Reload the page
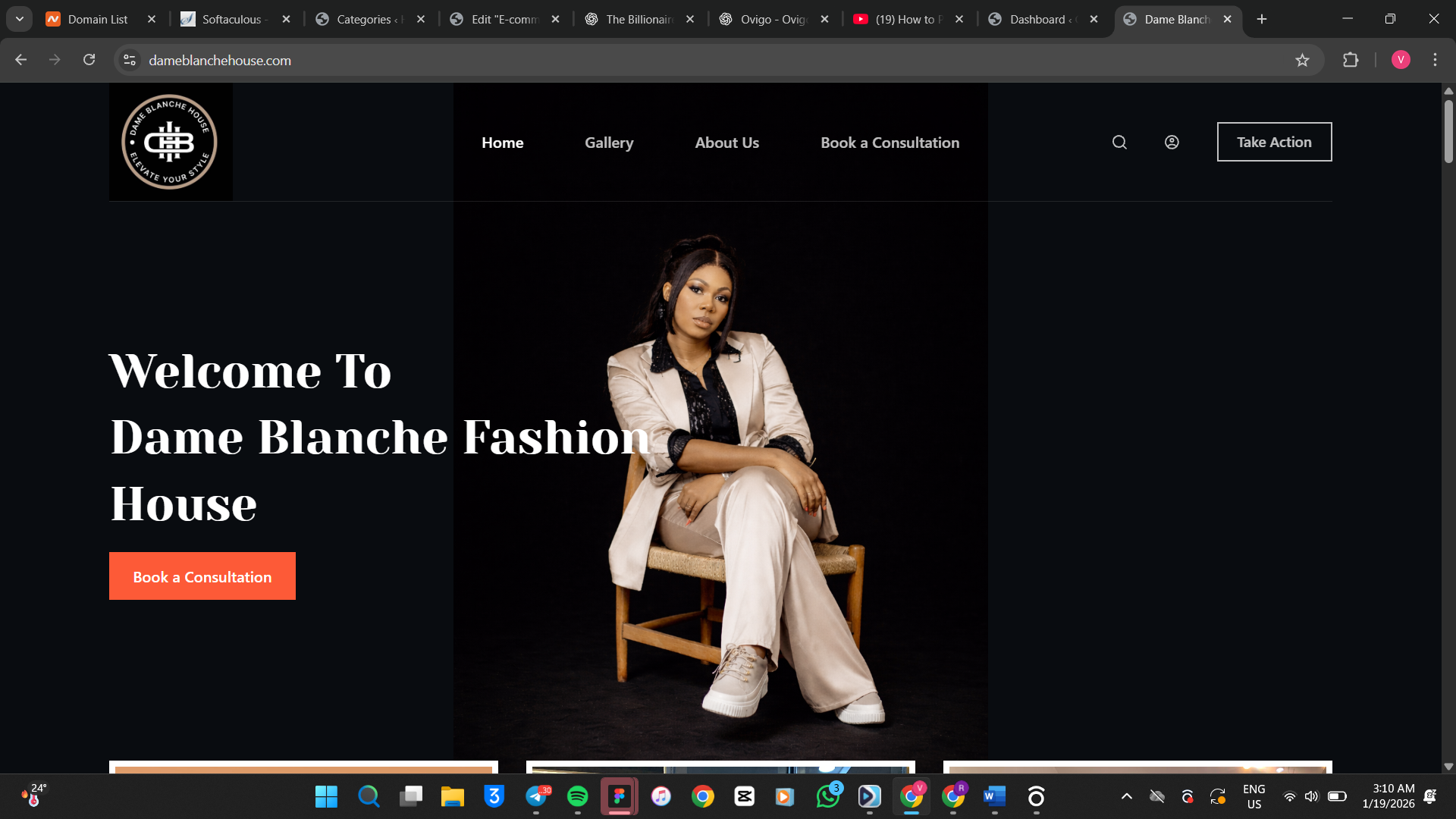Image resolution: width=1456 pixels, height=819 pixels. (89, 60)
